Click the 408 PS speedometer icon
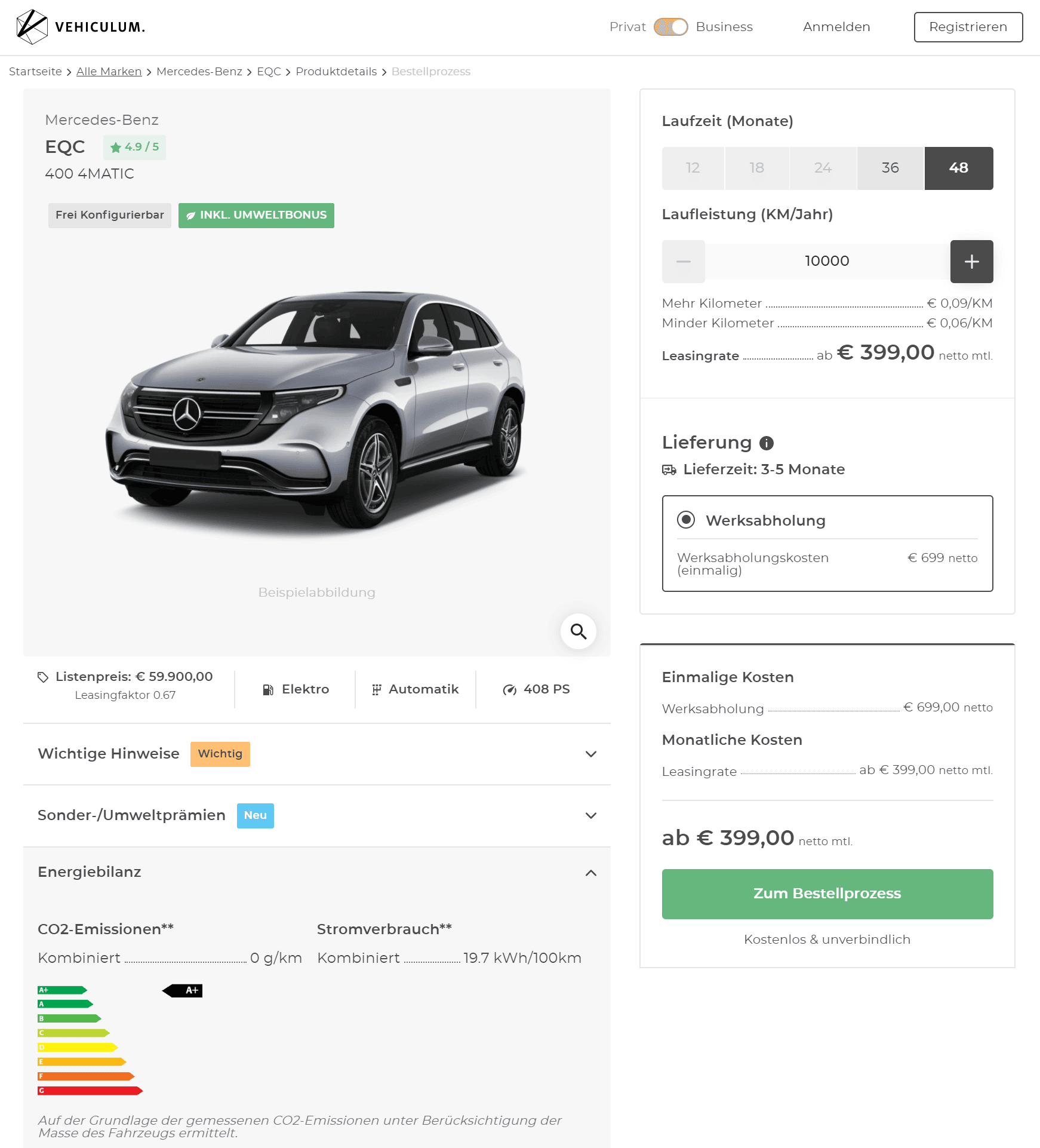Viewport: 1040px width, 1148px height. coord(509,690)
